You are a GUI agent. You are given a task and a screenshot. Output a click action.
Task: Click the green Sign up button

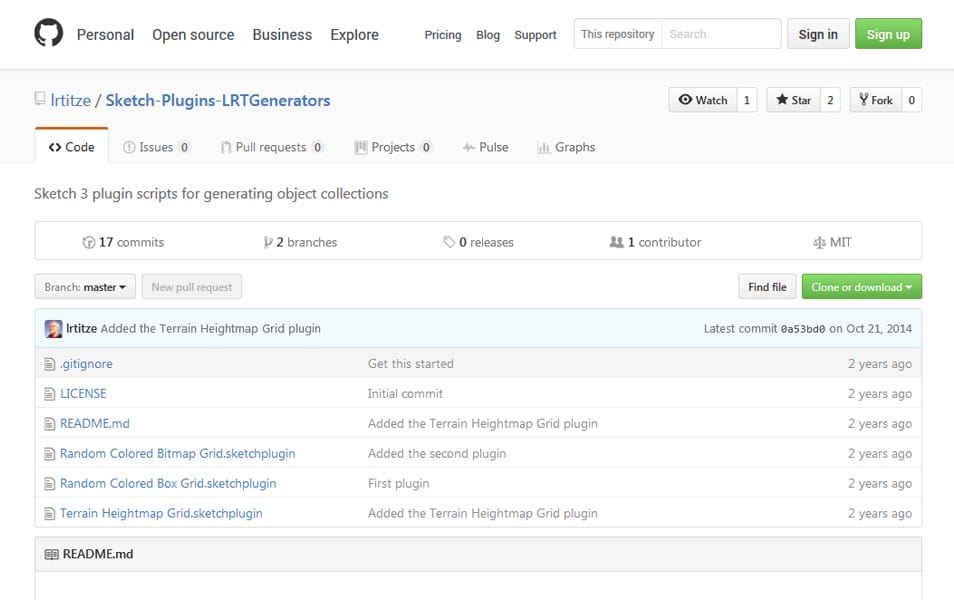[x=888, y=34]
